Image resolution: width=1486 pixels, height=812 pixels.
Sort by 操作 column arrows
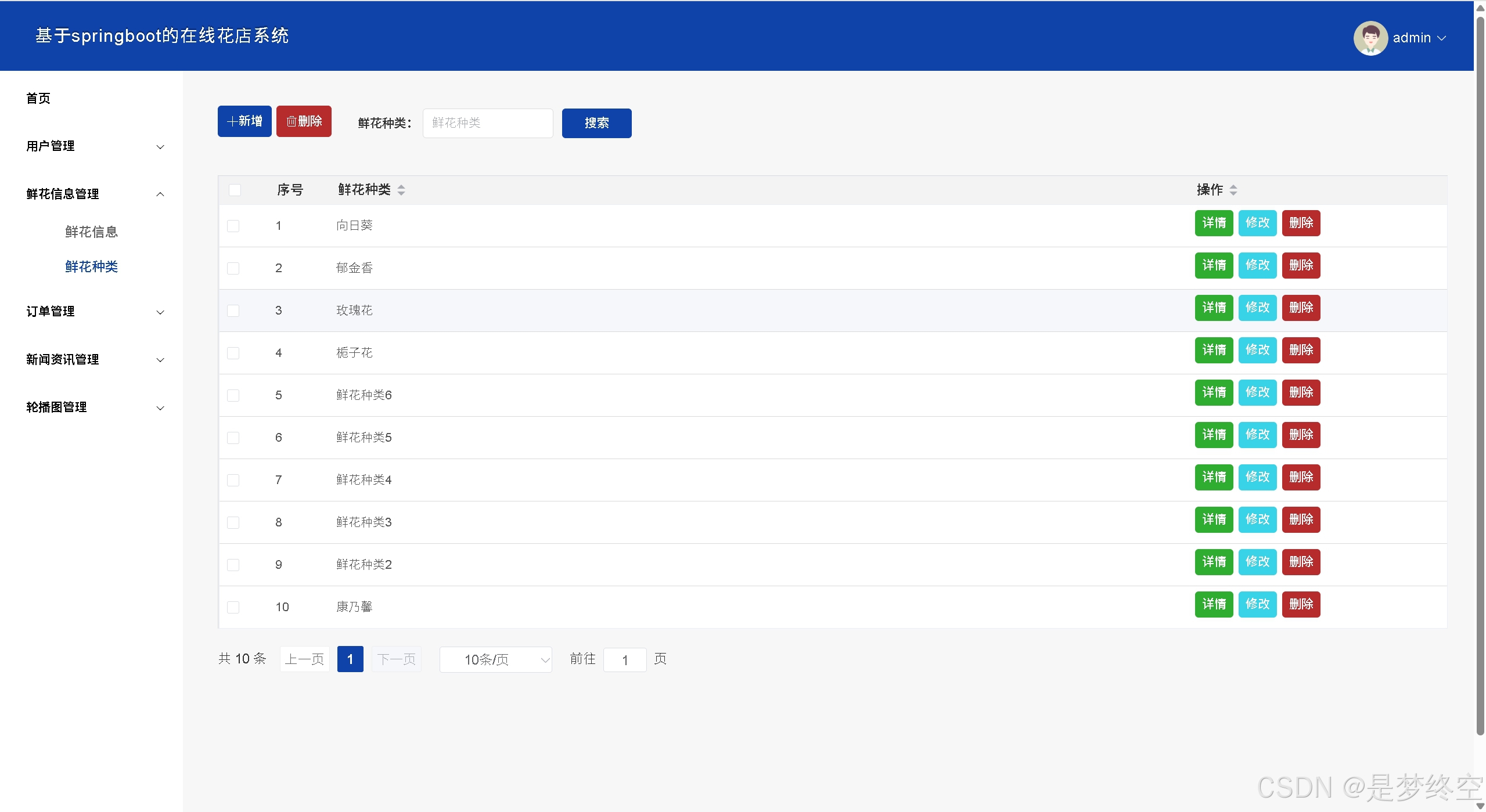click(1233, 190)
